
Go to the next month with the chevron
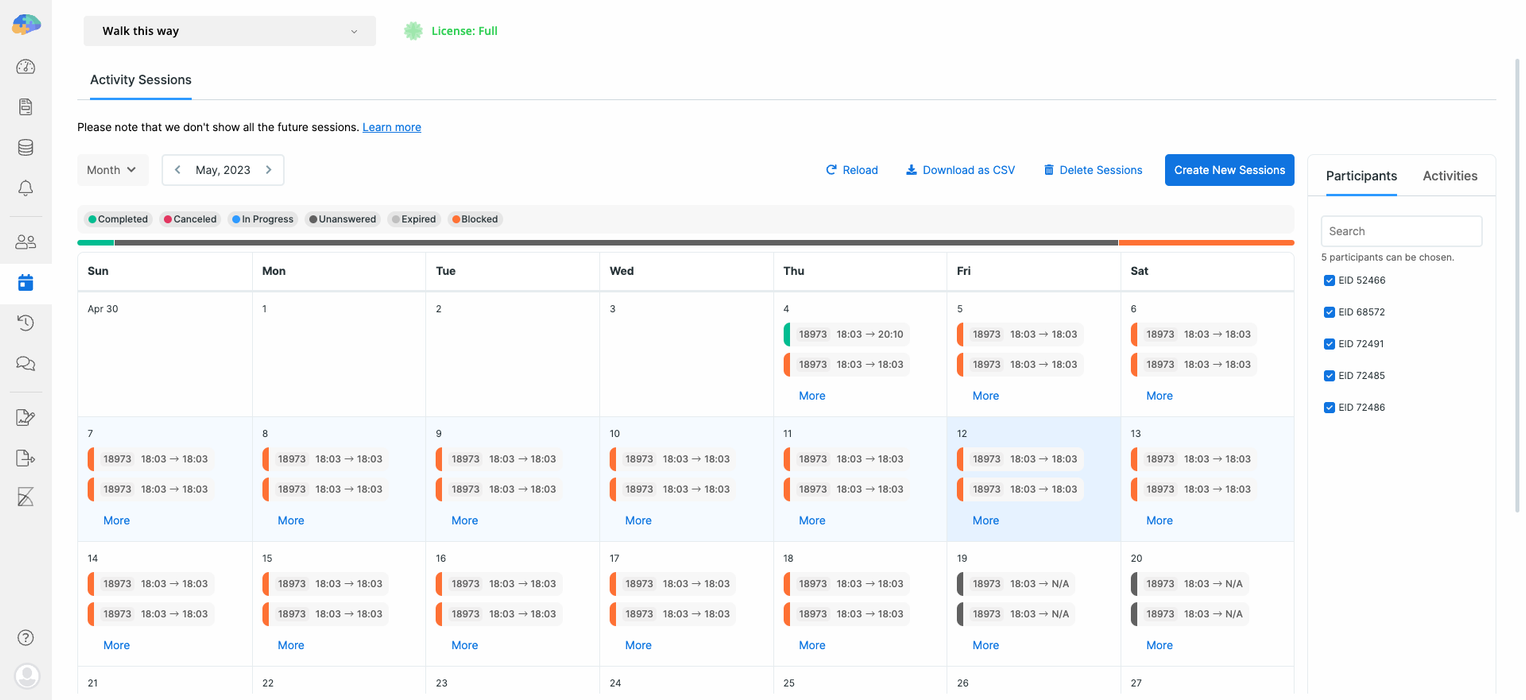coord(268,169)
